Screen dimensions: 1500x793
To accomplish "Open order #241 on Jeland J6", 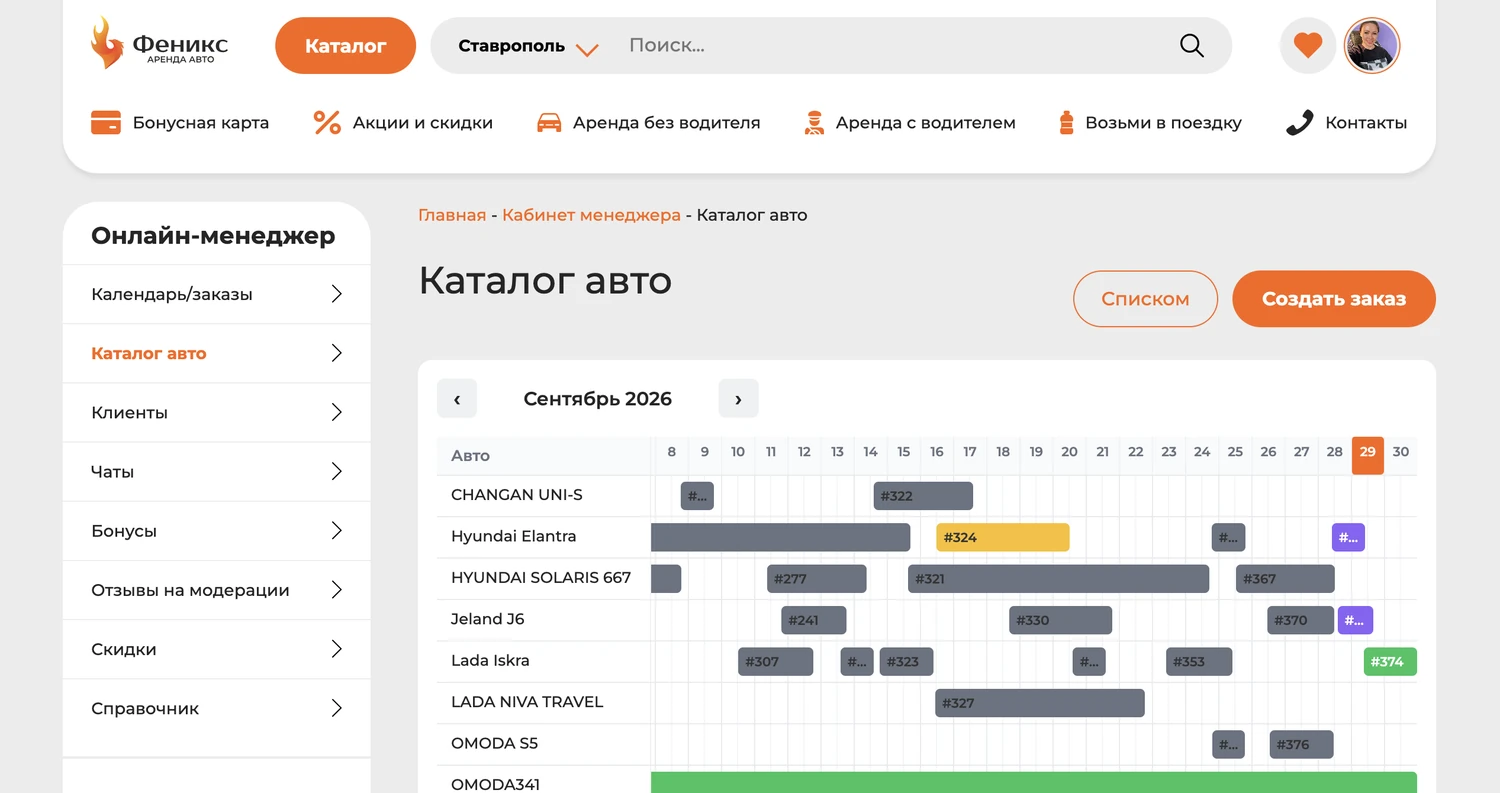I will pos(814,620).
